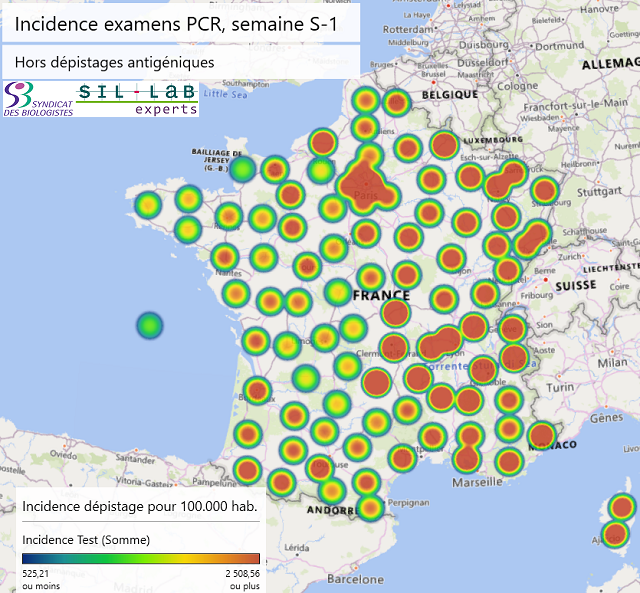This screenshot has height=593, width=640.
Task: Click the 'Incidence dépistage pour 100.000 hab.' heading
Action: (139, 506)
